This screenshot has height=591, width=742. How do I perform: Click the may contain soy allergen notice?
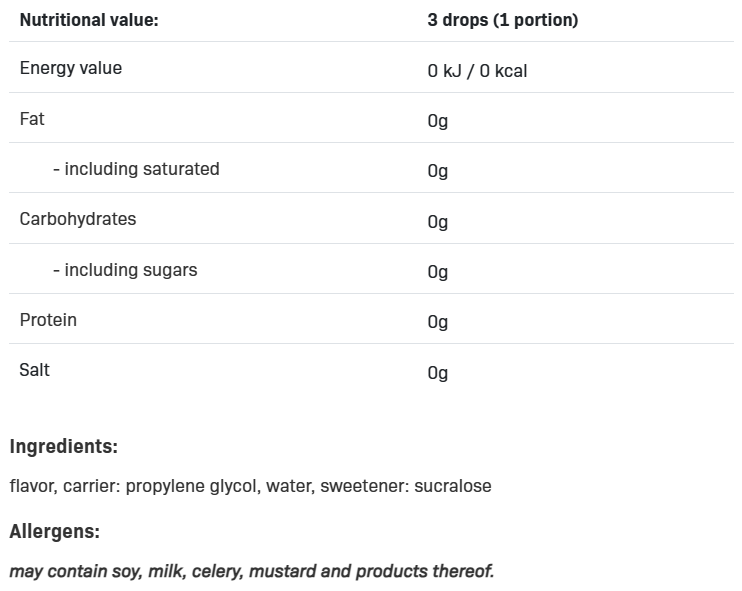[252, 572]
